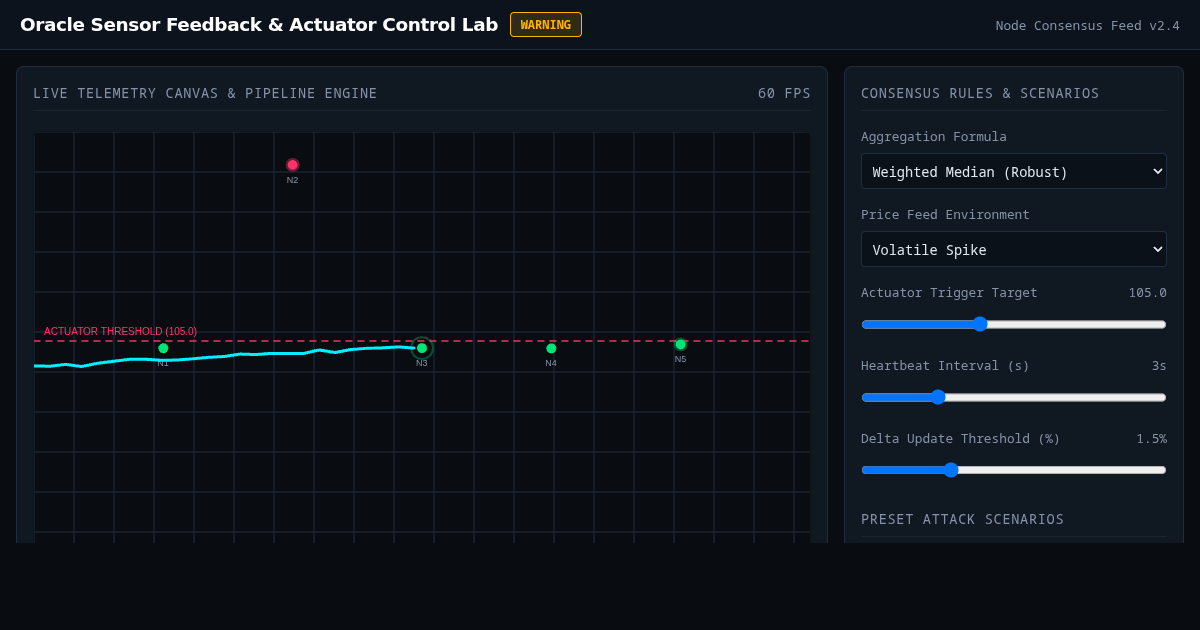Image resolution: width=1200 pixels, height=630 pixels.
Task: Open the Price Feed Environment dropdown
Action: [1013, 249]
